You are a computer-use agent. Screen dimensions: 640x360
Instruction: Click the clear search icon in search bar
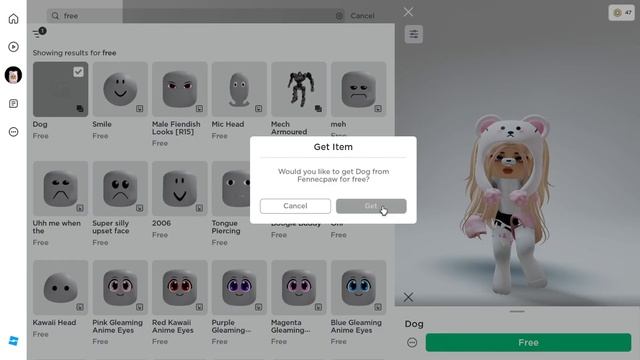coord(339,16)
